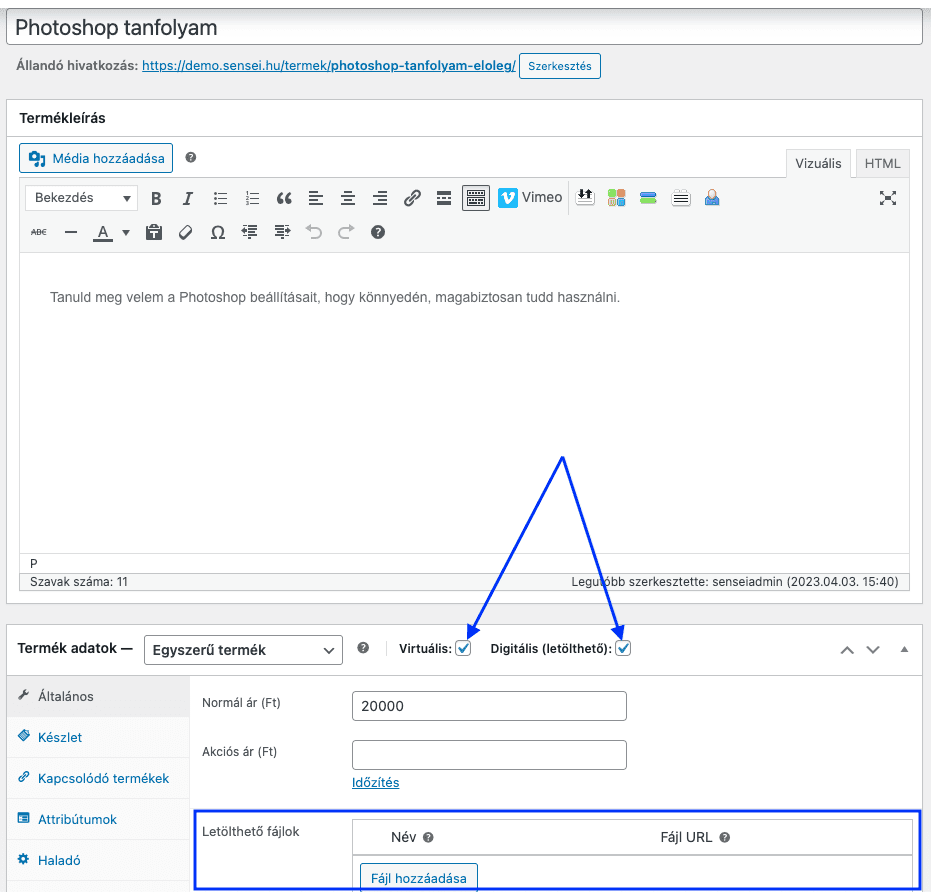This screenshot has height=892, width=931.
Task: Open the Haladó tab
Action: pyautogui.click(x=99, y=860)
